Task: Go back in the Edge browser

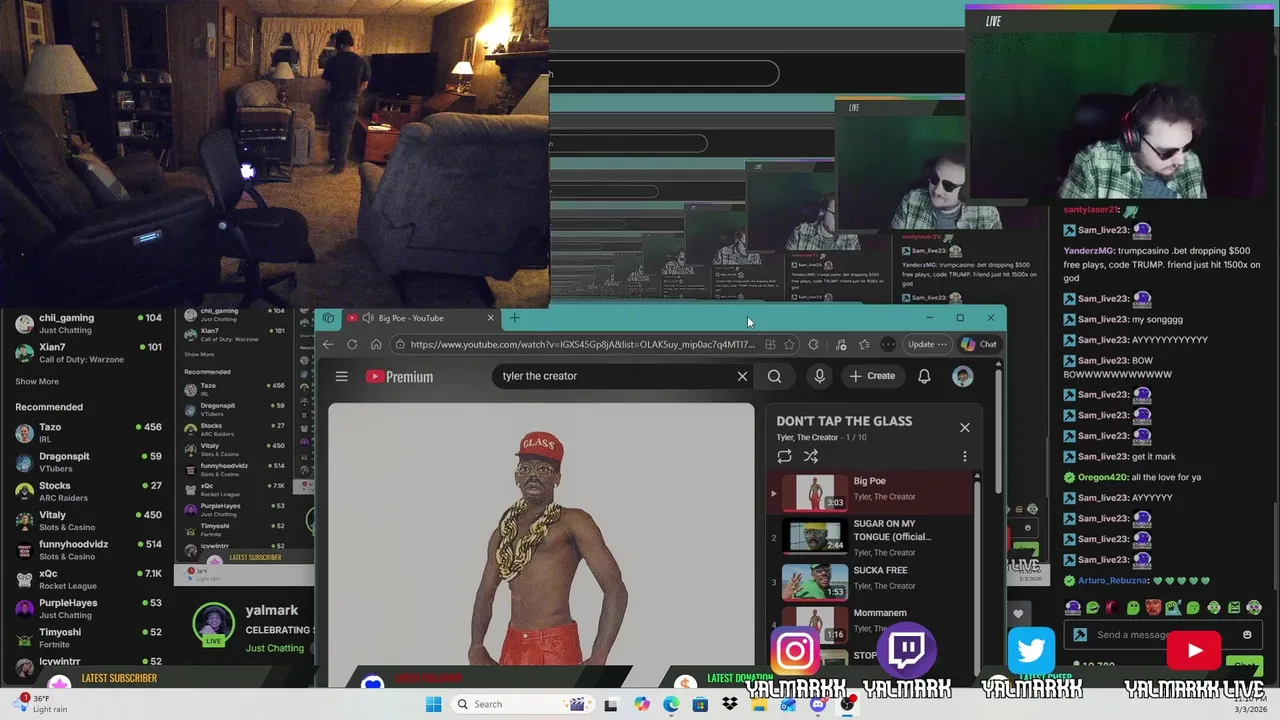Action: coord(328,344)
